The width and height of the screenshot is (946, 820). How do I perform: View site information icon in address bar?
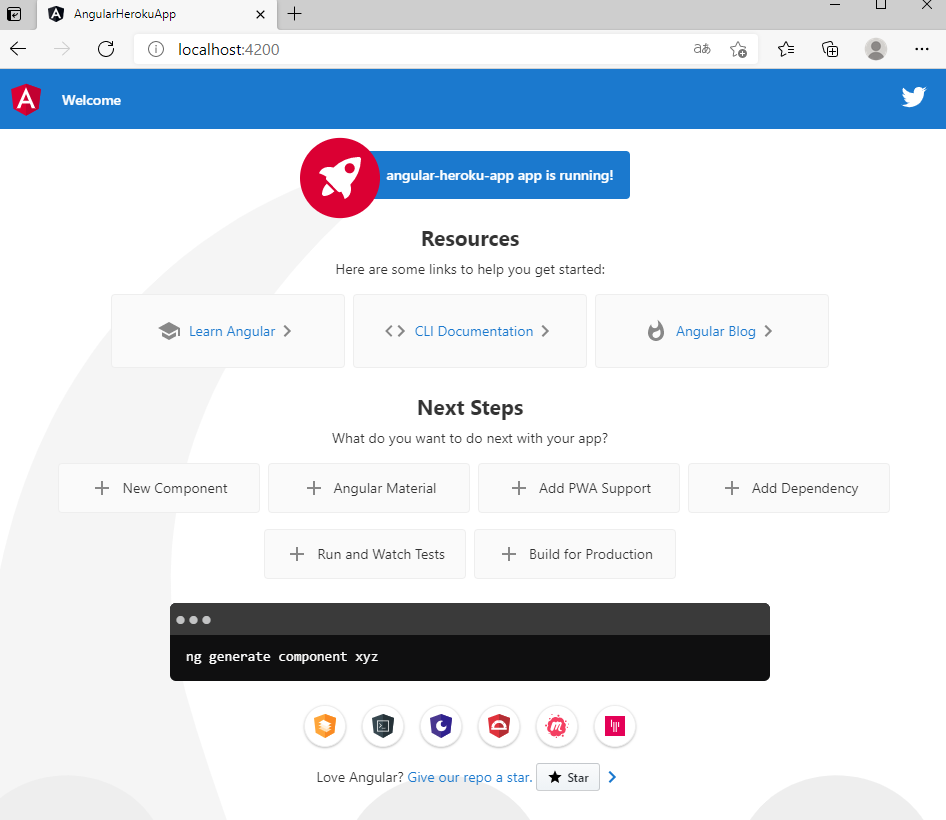[x=156, y=49]
